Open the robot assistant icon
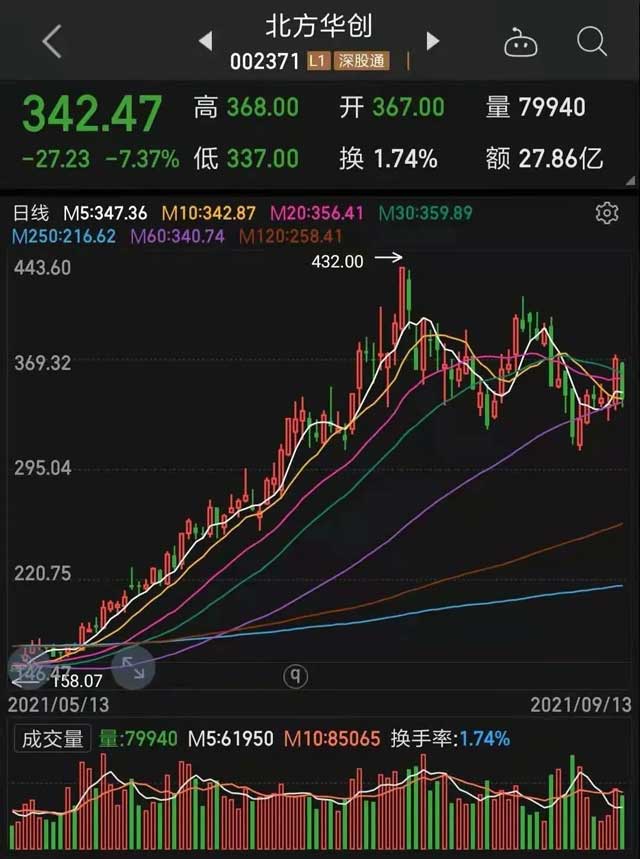Viewport: 640px width, 859px height. pos(520,42)
